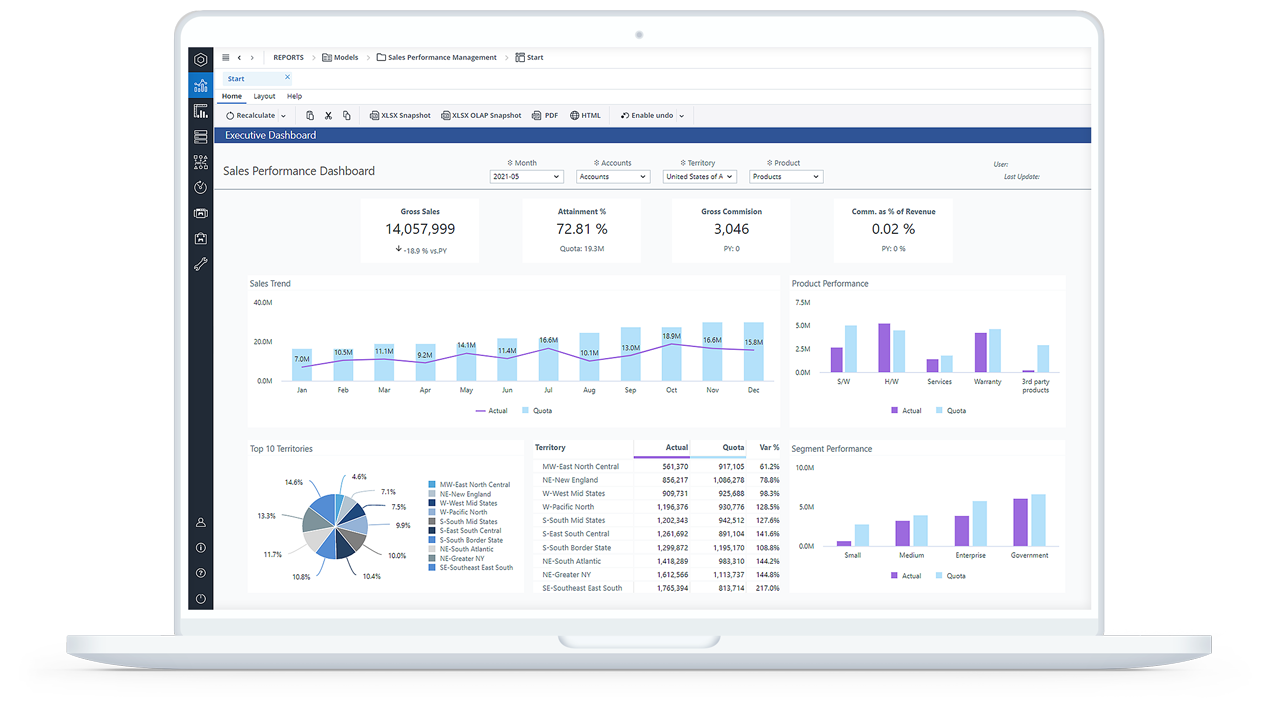Image resolution: width=1280 pixels, height=720 pixels.
Task: Click the hexagon logo in the sidebar
Action: coord(201,59)
